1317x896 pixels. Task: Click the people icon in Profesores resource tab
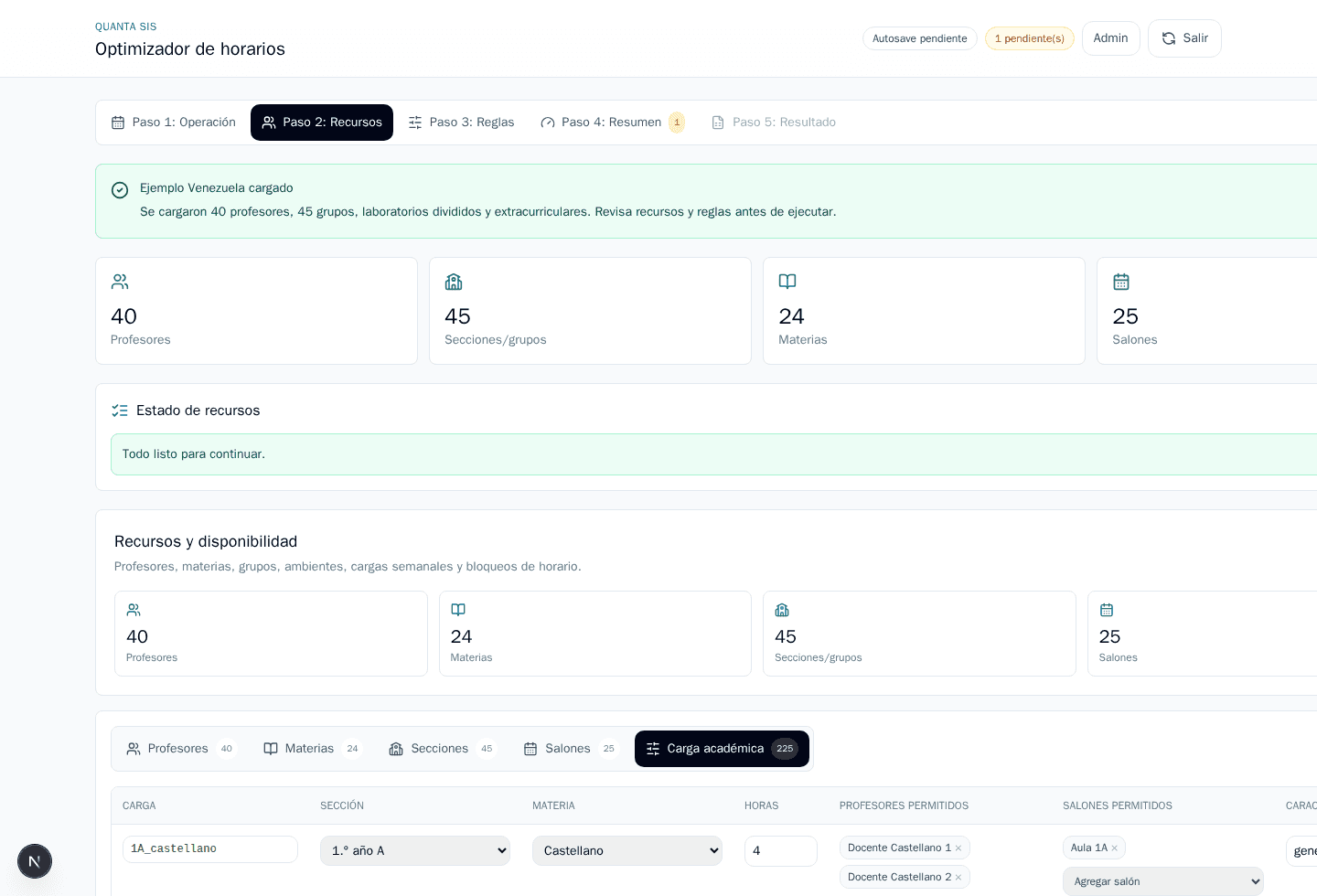[x=134, y=749]
